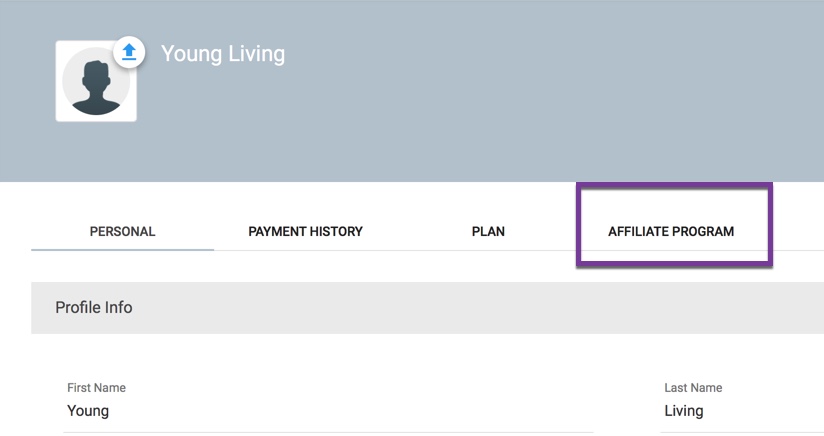Screen dimensions: 824x436
Task: Open the Payment History tab
Action: (305, 231)
